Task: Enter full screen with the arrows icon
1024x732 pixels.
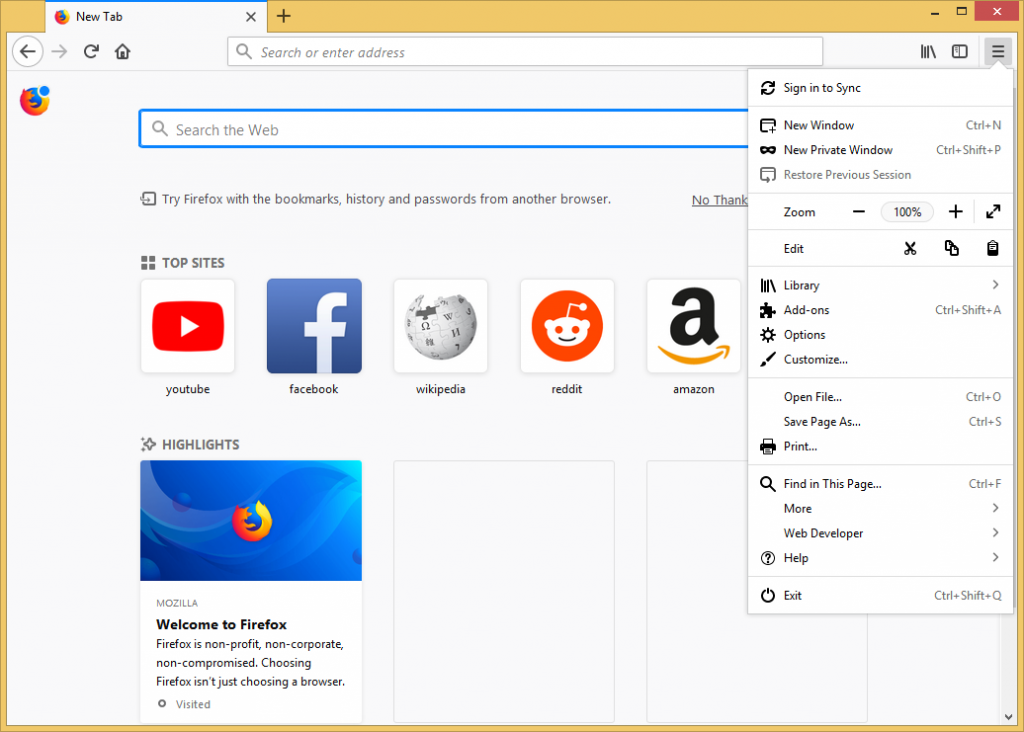Action: 993,212
